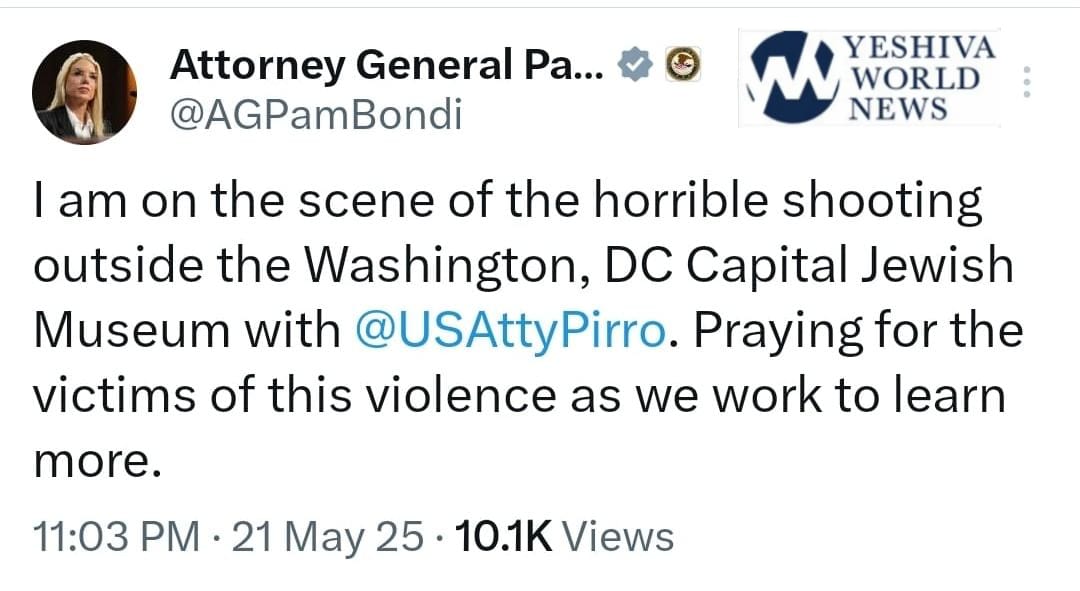This screenshot has height=591, width=1080.
Task: Click the "21 May 25" date
Action: click(x=327, y=537)
